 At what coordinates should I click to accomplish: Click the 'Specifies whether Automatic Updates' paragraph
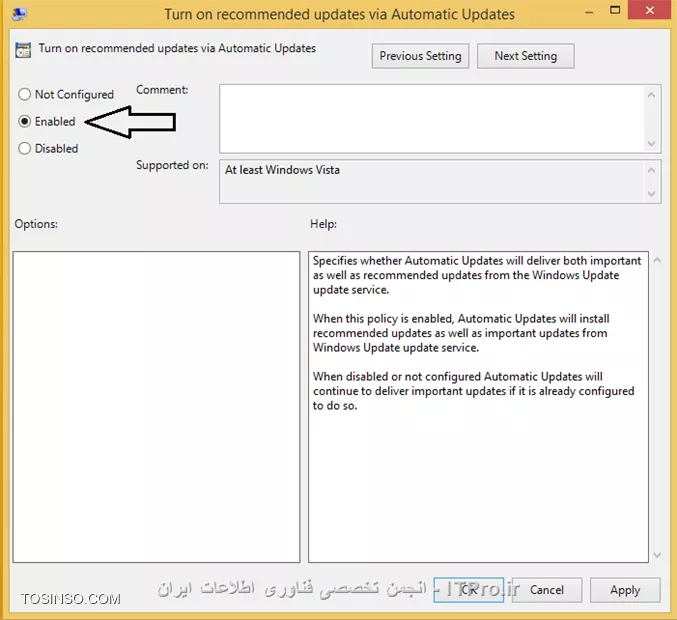[477, 275]
